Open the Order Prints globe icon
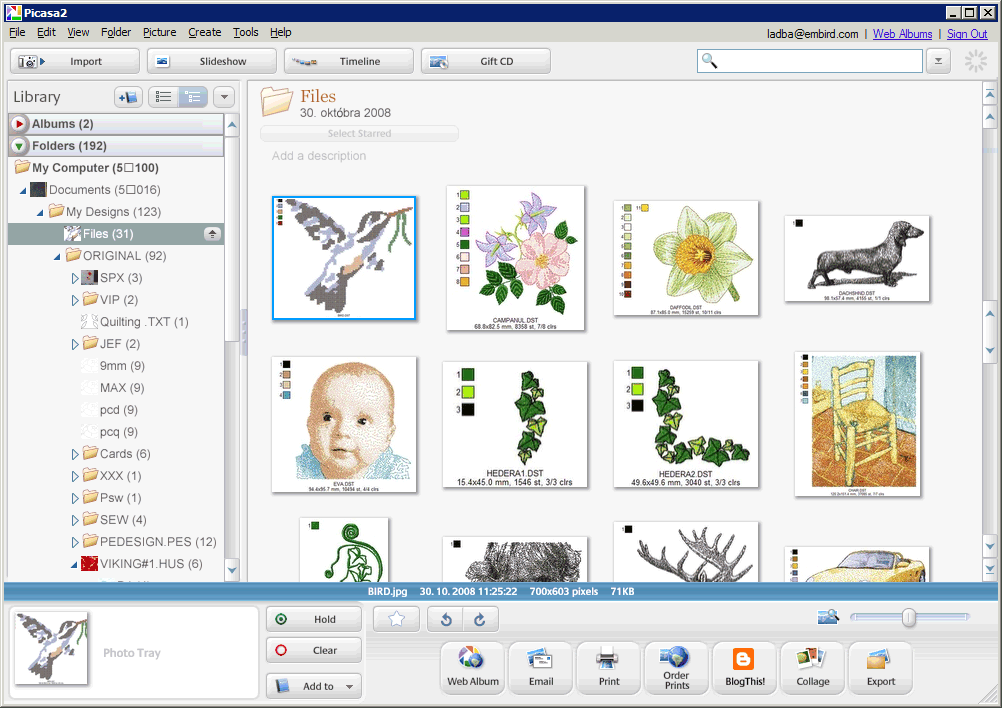The image size is (1002, 708). [677, 668]
